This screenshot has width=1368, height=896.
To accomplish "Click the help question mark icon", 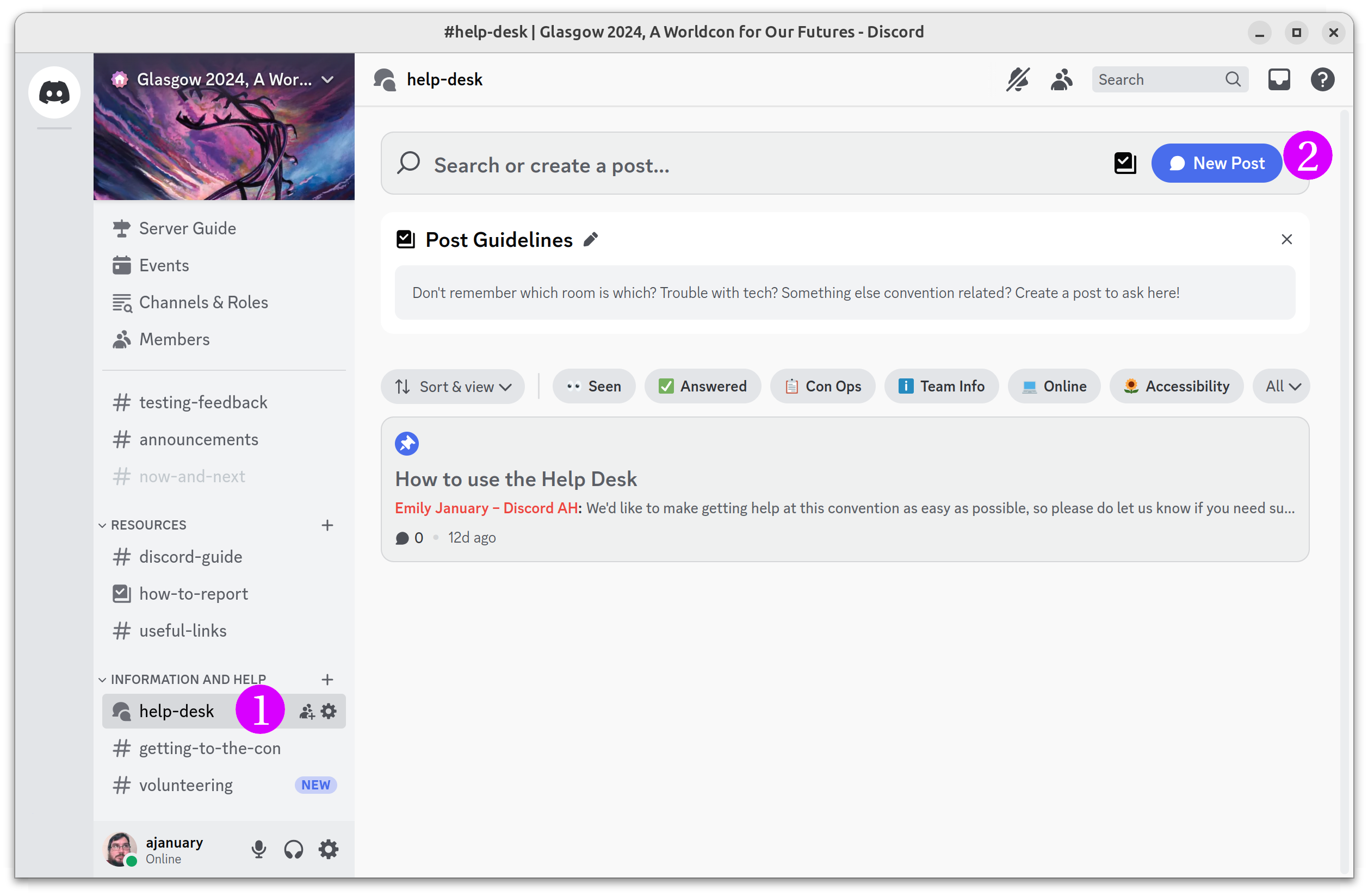I will [x=1325, y=79].
